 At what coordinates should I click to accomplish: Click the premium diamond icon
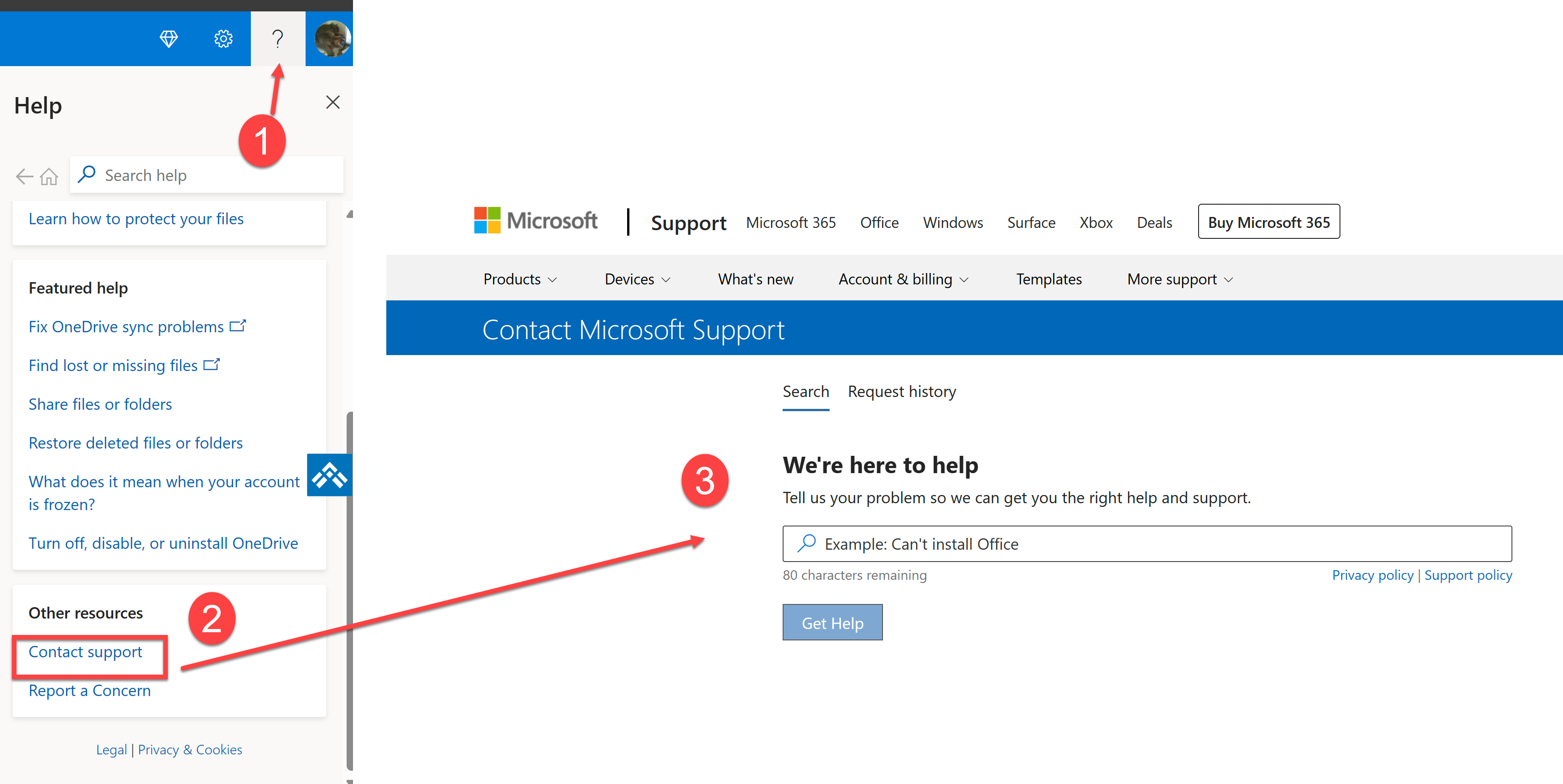pyautogui.click(x=169, y=39)
